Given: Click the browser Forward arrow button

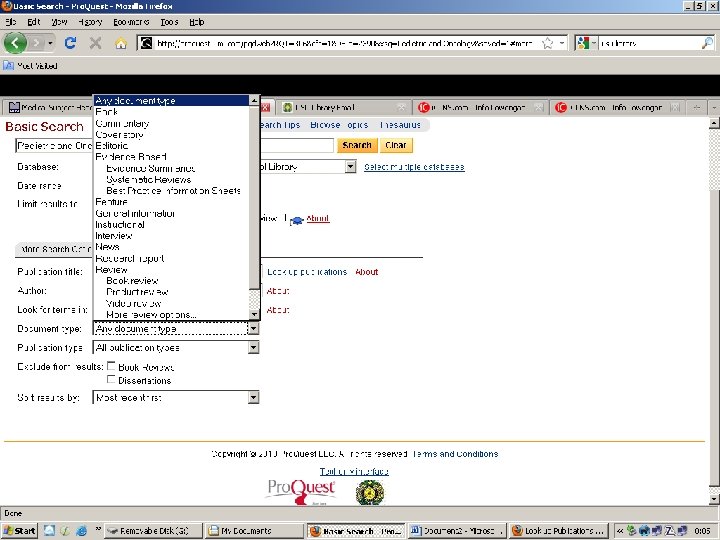Looking at the screenshot, I should click(36, 43).
